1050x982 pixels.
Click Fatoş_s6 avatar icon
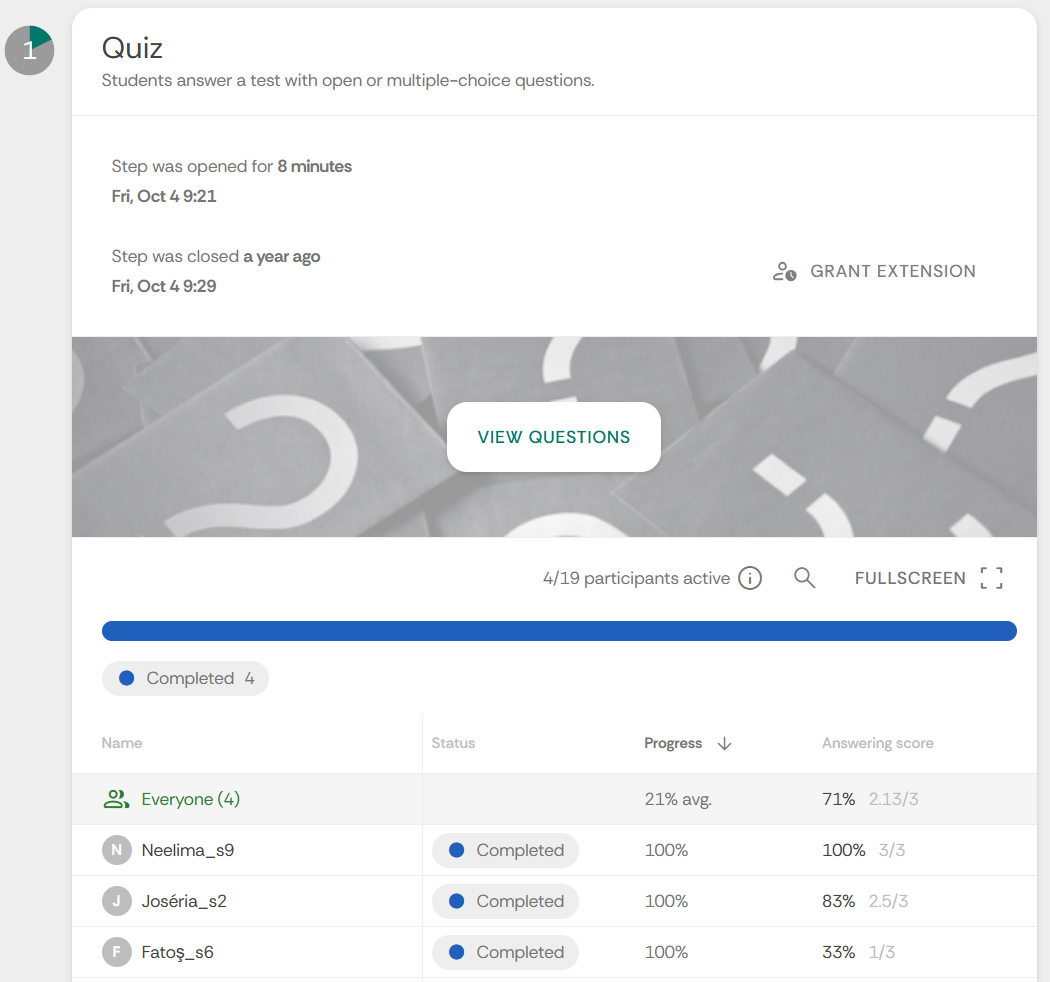[117, 952]
